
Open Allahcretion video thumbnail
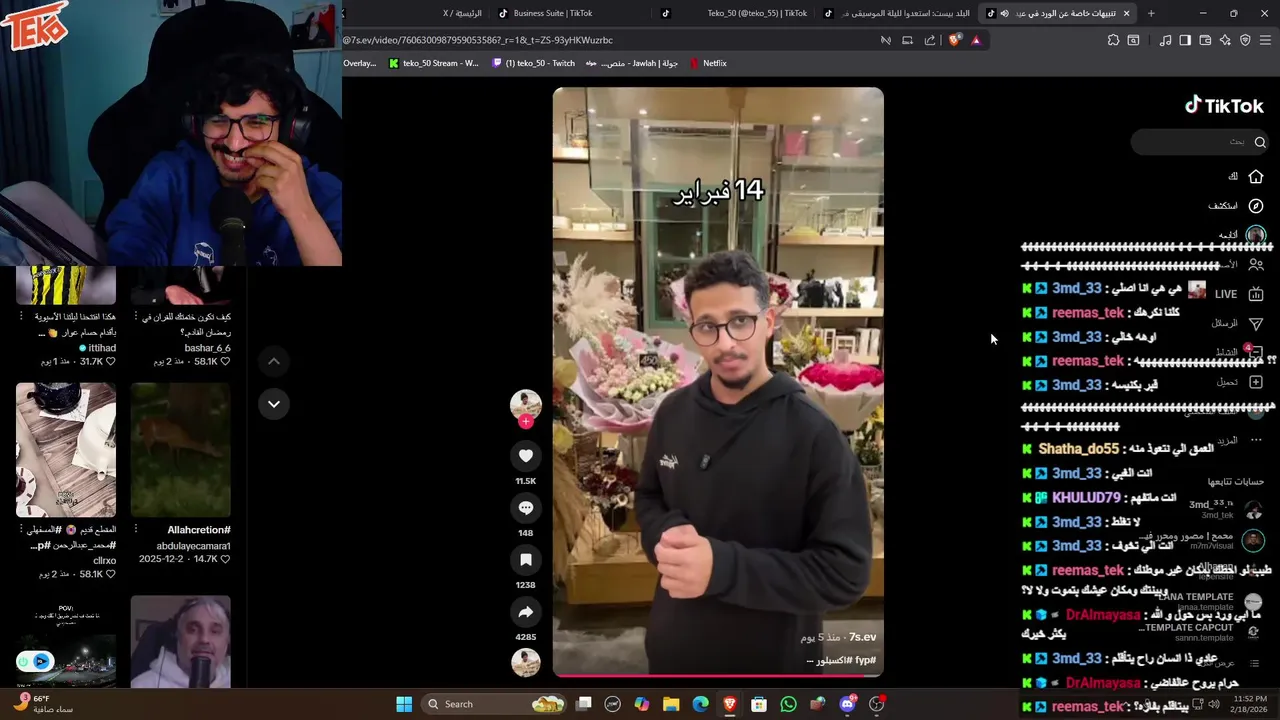pyautogui.click(x=181, y=450)
